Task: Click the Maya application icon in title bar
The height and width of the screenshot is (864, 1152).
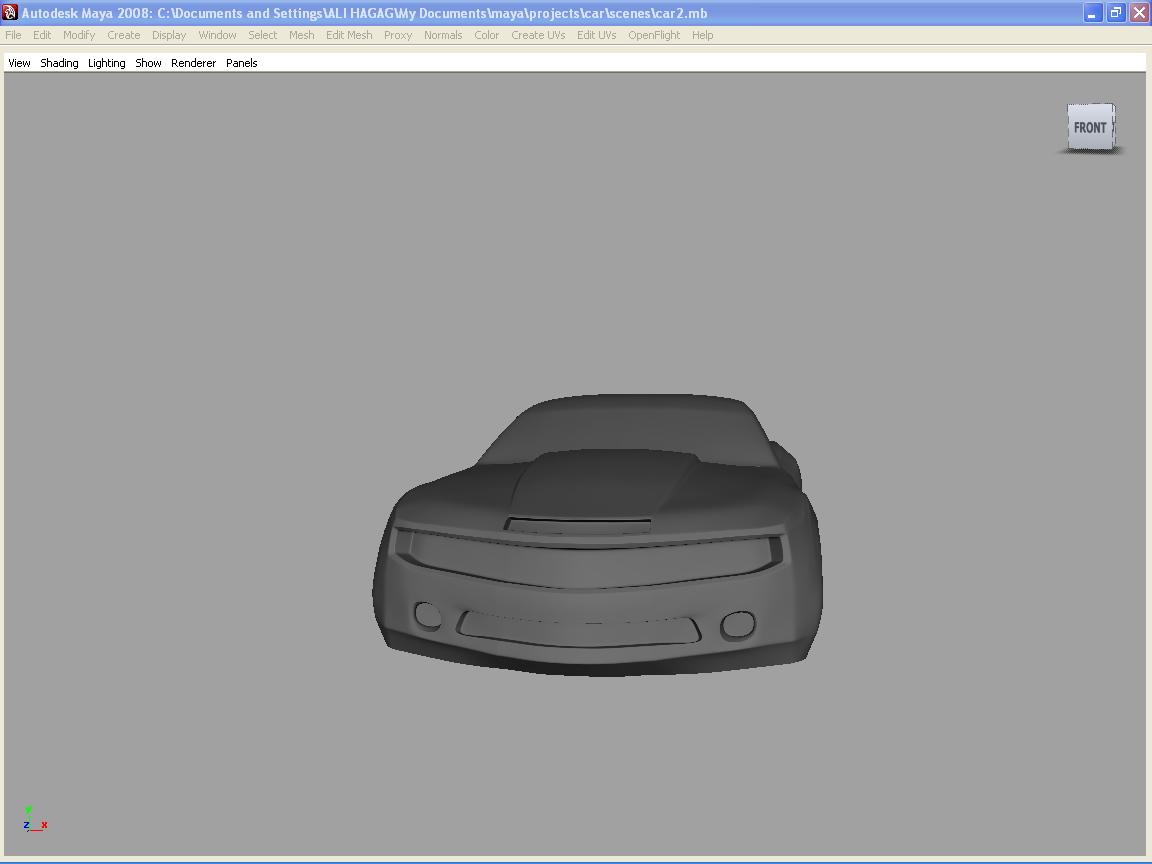Action: pyautogui.click(x=10, y=13)
